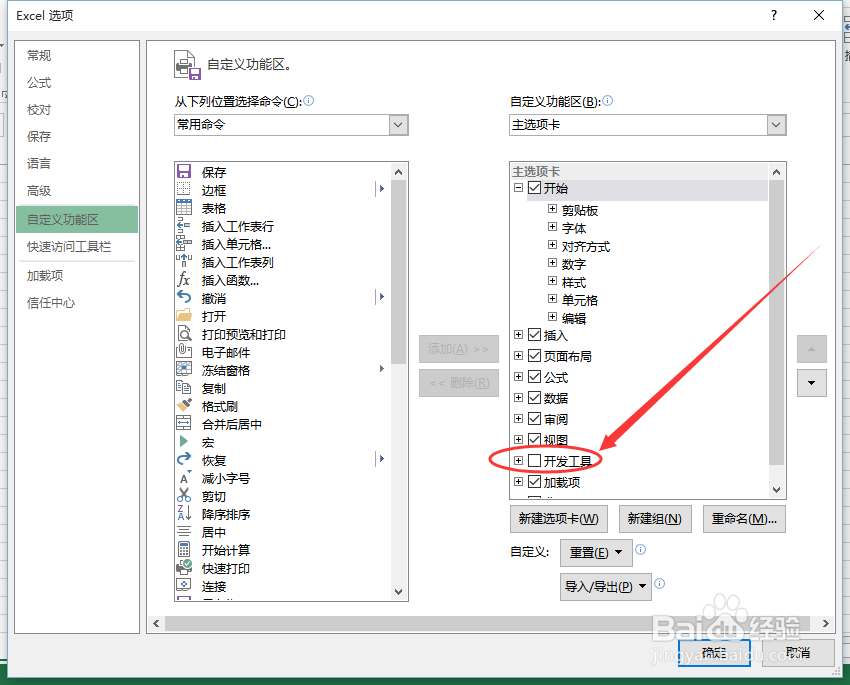Select the 宏 macro play icon
This screenshot has height=685, width=850.
(184, 442)
